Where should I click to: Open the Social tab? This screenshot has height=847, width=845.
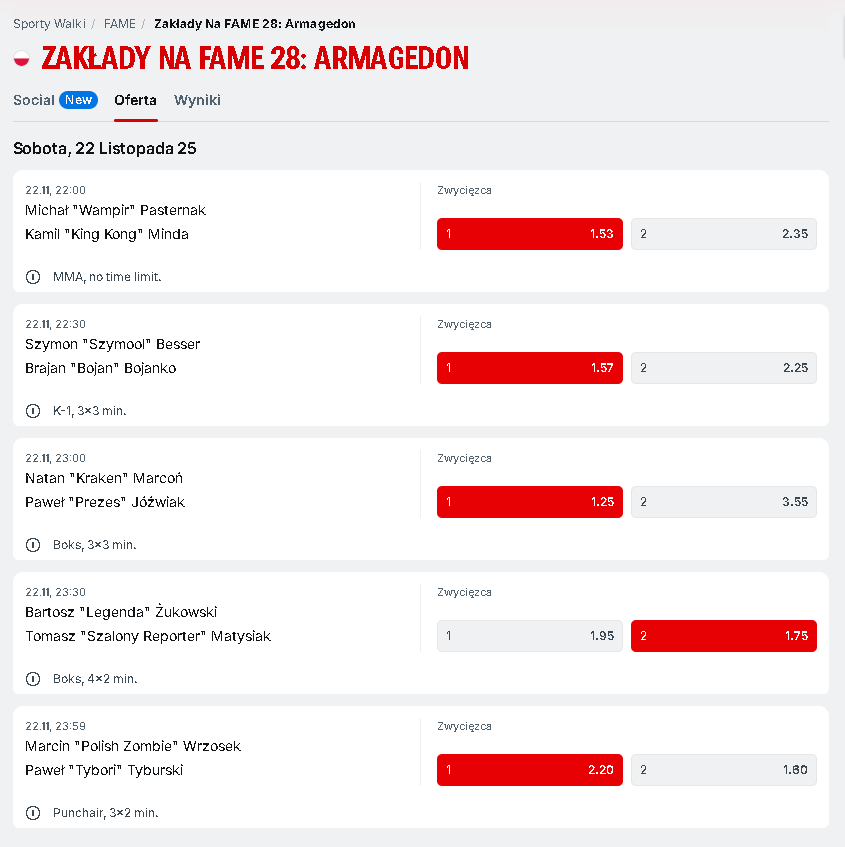(34, 100)
